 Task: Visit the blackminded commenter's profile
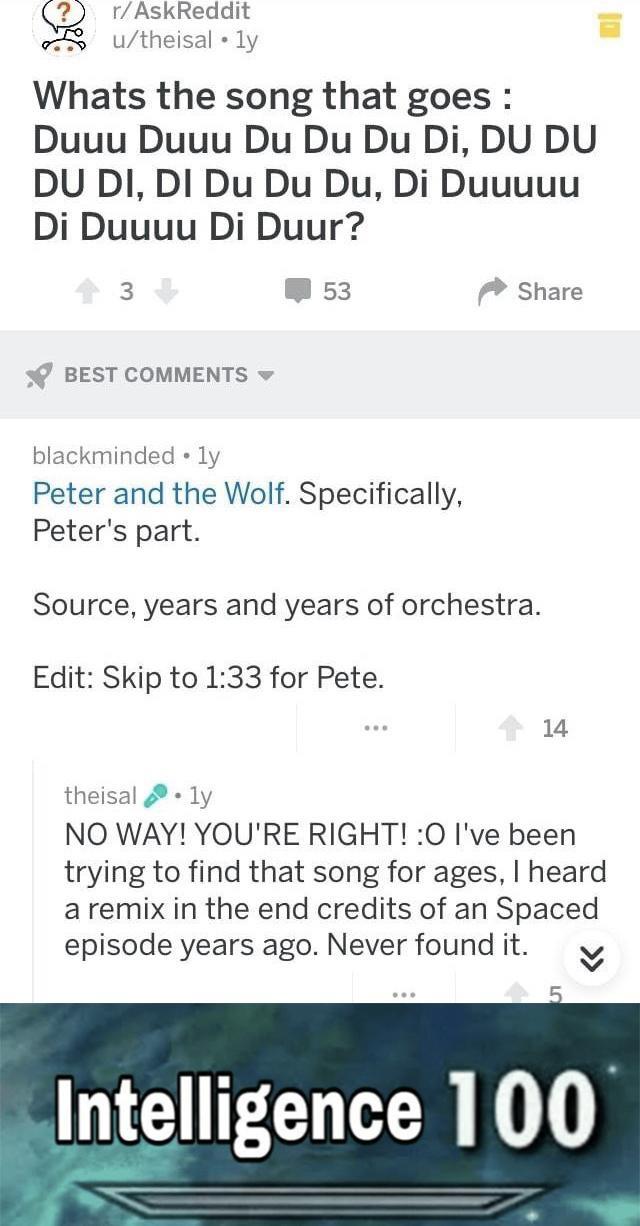(x=104, y=456)
